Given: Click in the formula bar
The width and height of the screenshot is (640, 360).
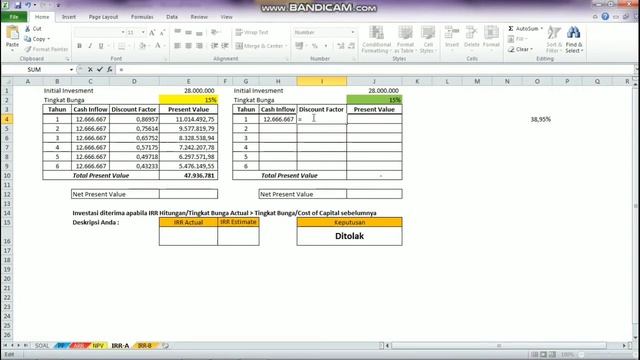Looking at the screenshot, I should [375, 70].
